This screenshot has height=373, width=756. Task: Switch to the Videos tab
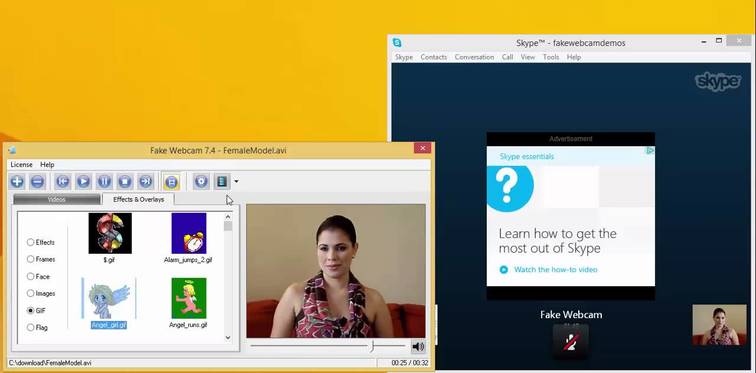pos(57,199)
